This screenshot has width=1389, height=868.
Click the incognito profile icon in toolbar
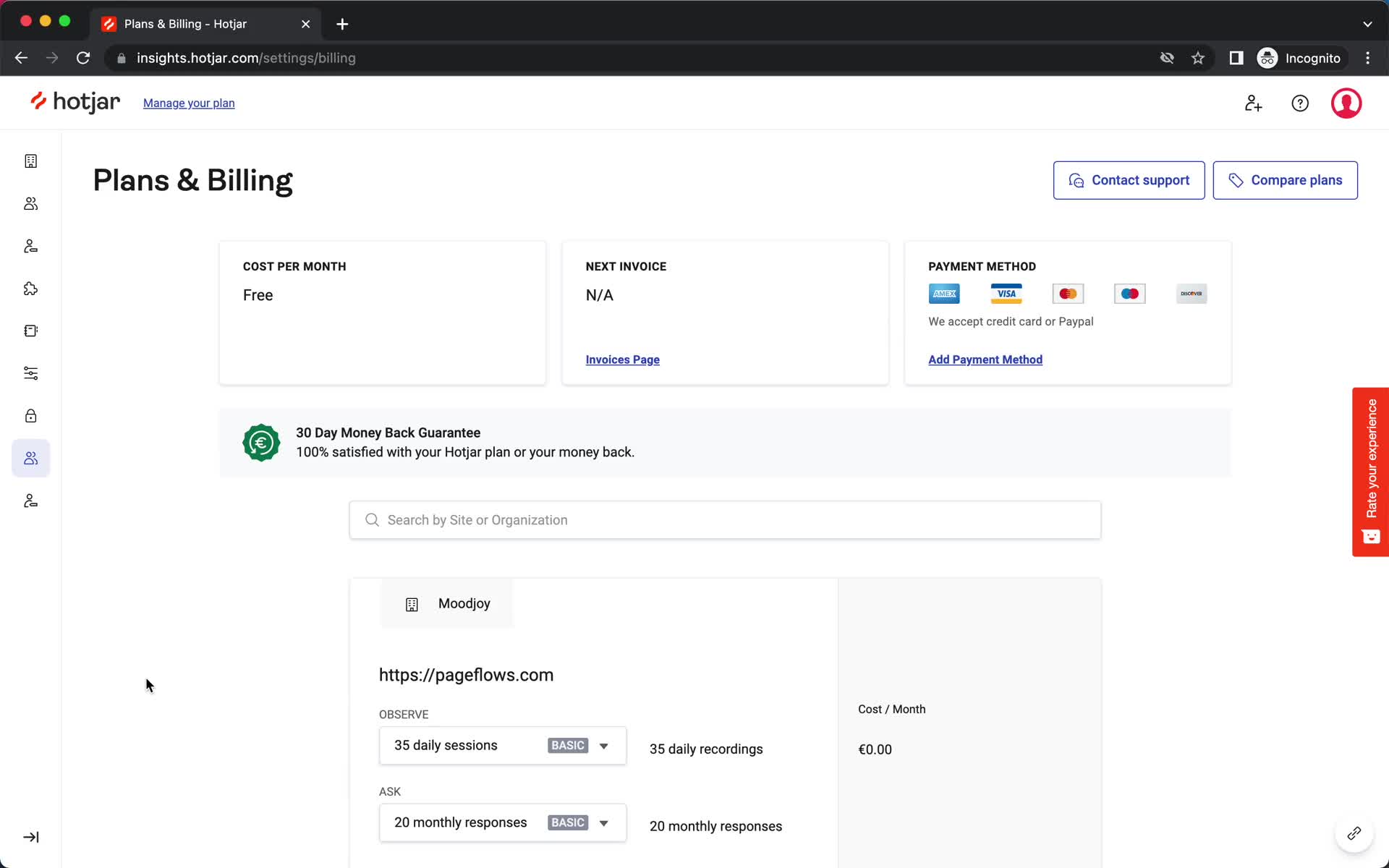click(1268, 57)
